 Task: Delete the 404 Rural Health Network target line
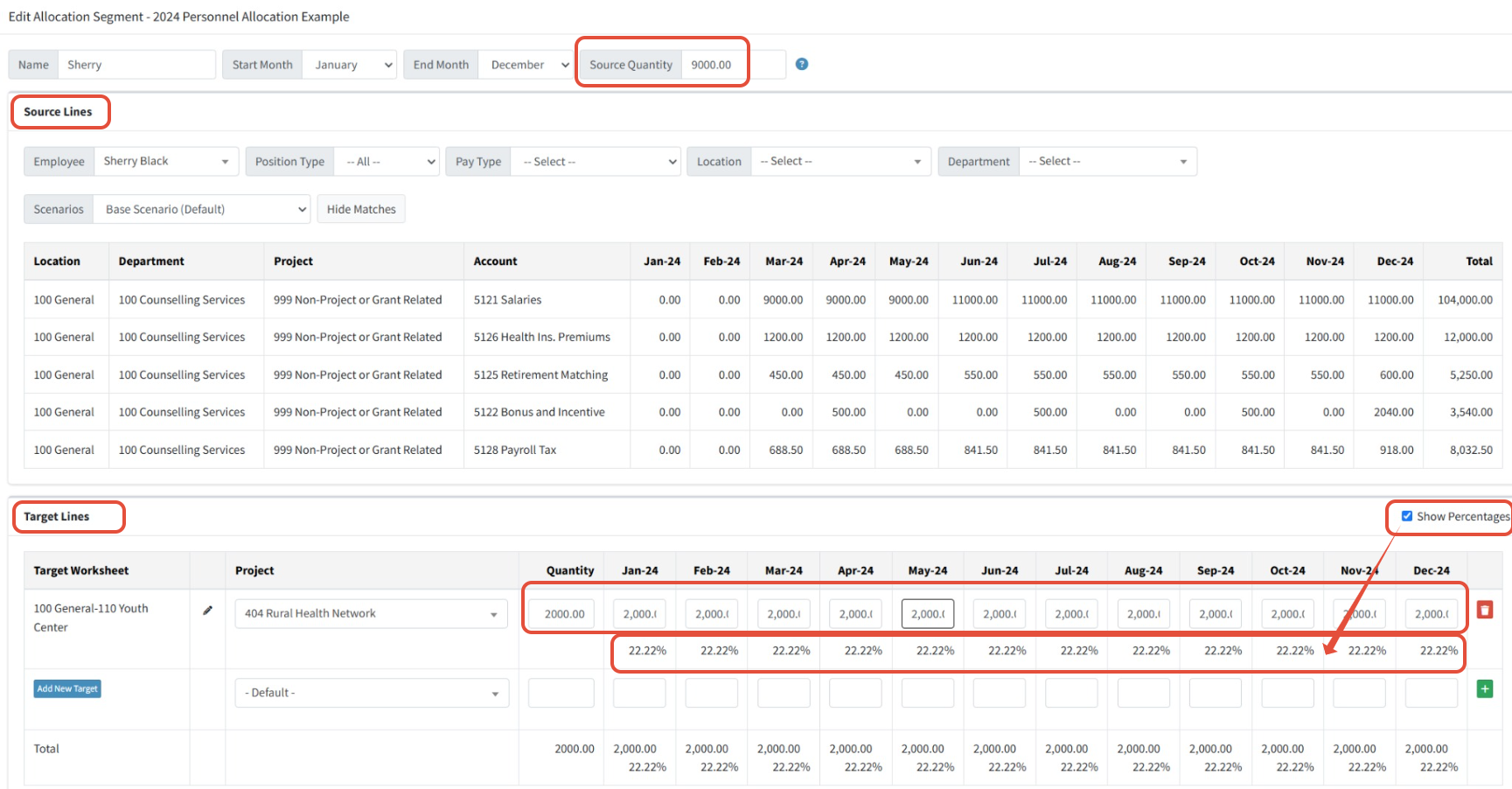coord(1485,610)
